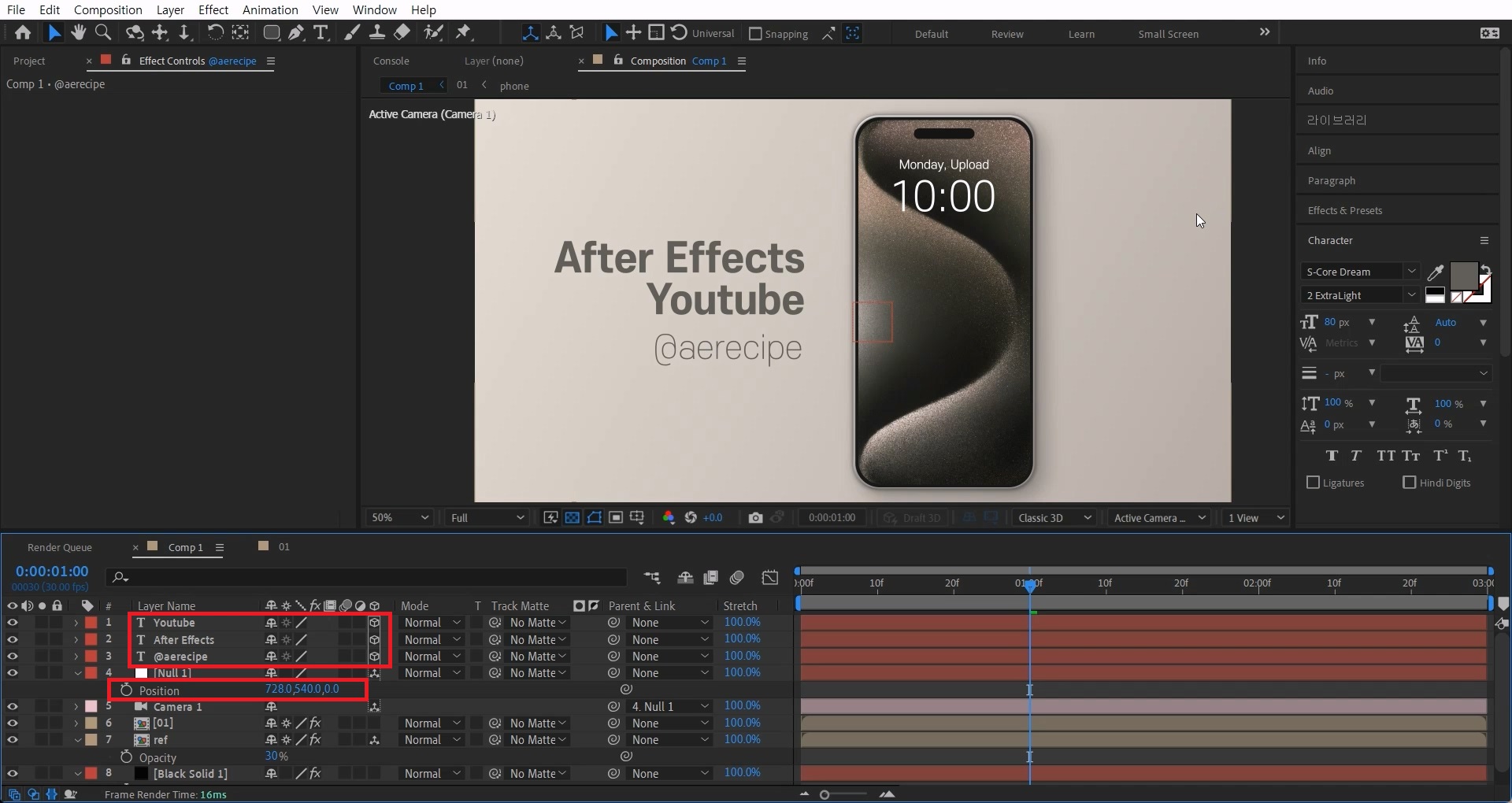Image resolution: width=1512 pixels, height=803 pixels.
Task: Select the Hand tool
Action: (x=78, y=32)
